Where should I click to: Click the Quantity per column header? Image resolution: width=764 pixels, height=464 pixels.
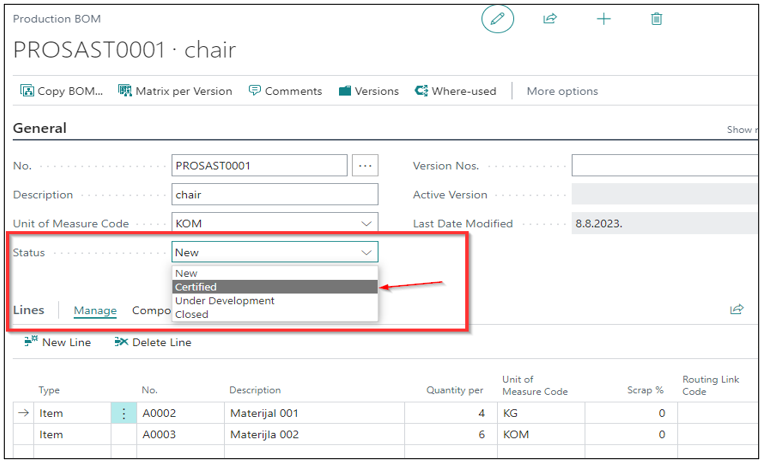[455, 390]
